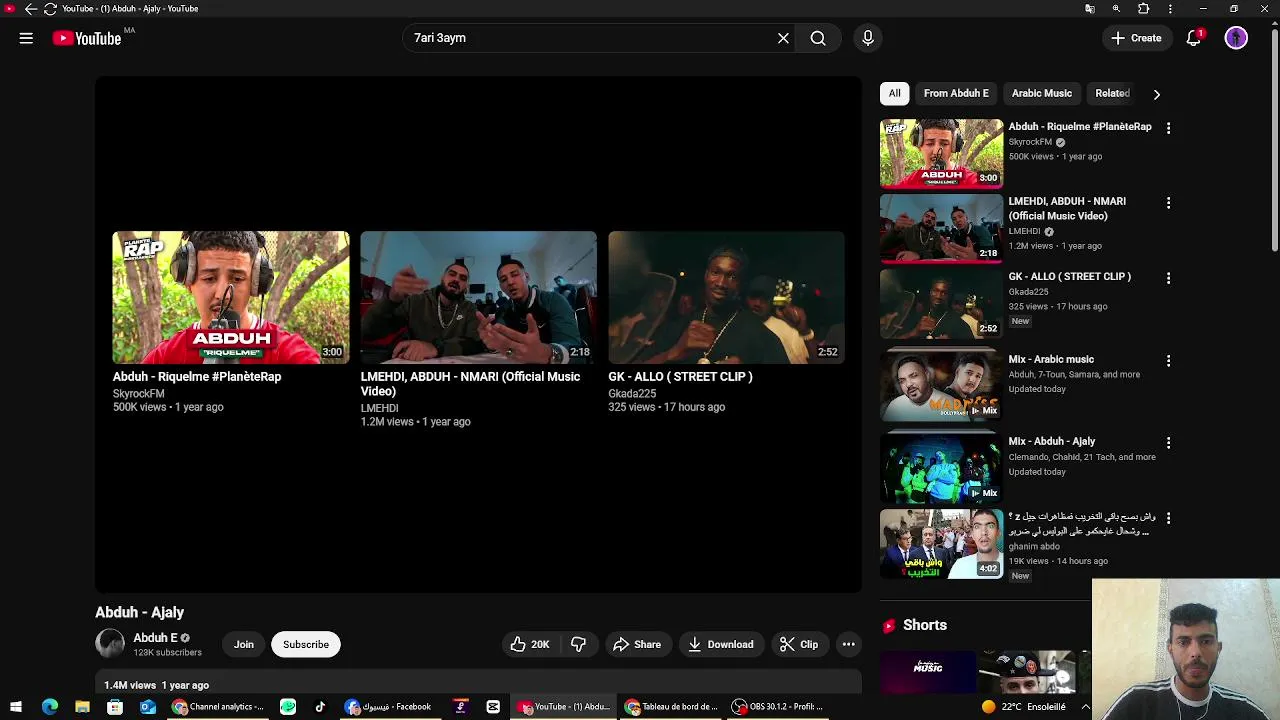1280x720 pixels.
Task: Show more filter chips with right chevron
Action: (1156, 94)
